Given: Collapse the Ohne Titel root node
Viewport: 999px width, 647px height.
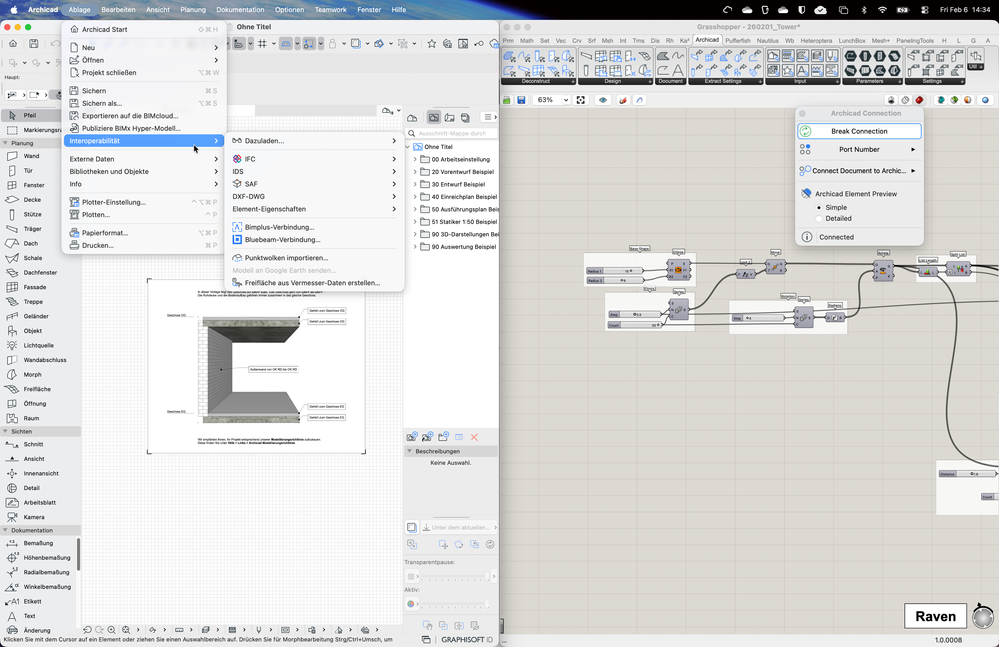Looking at the screenshot, I should coord(408,146).
